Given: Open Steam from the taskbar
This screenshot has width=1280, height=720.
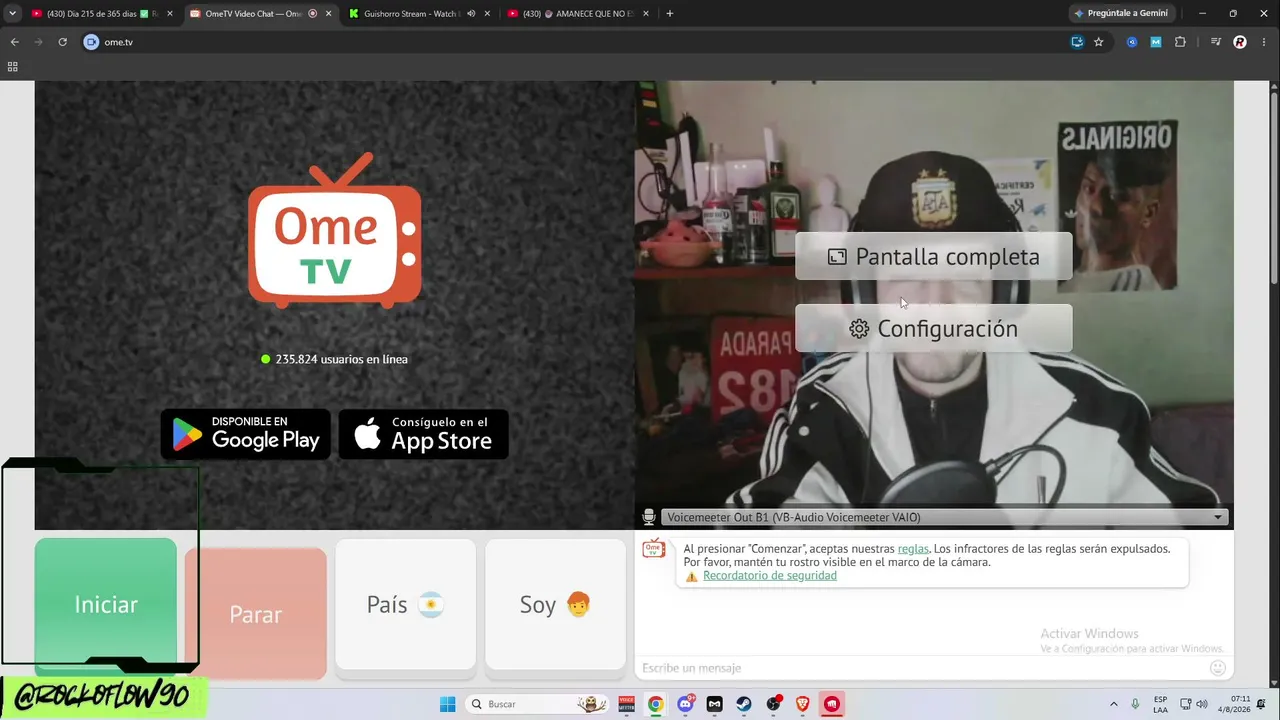Looking at the screenshot, I should (744, 704).
